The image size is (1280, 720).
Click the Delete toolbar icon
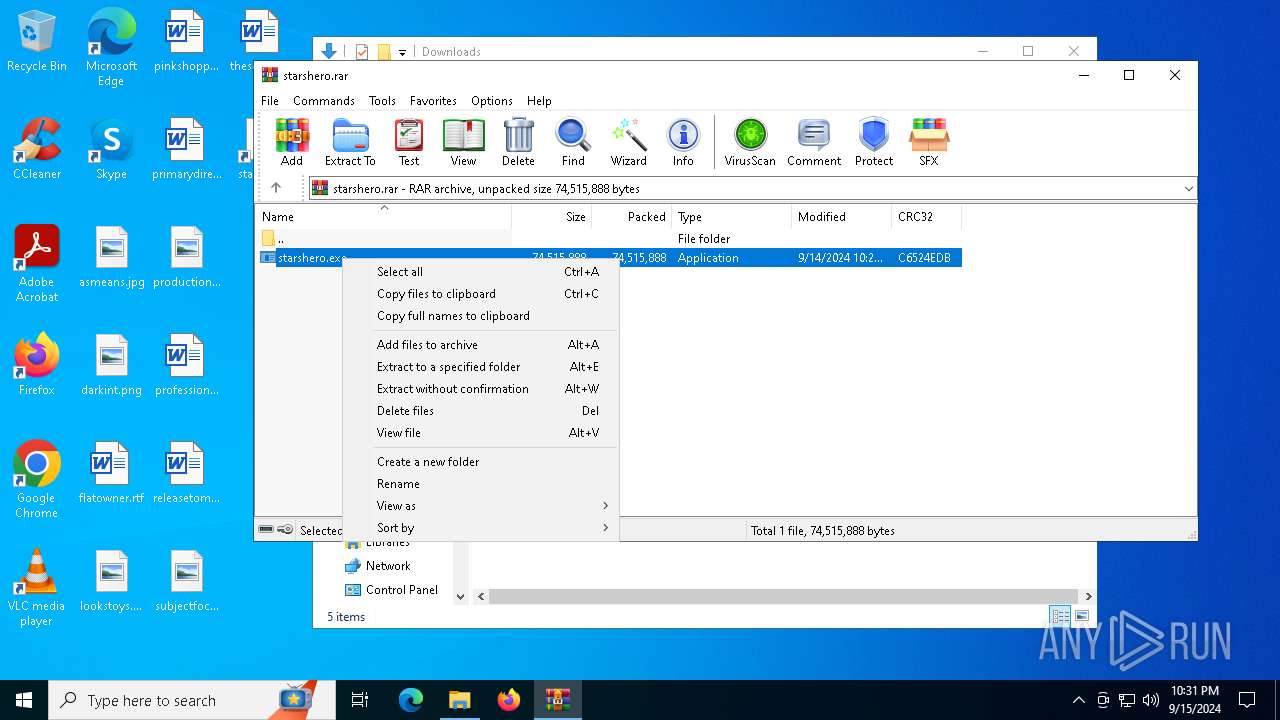click(518, 142)
